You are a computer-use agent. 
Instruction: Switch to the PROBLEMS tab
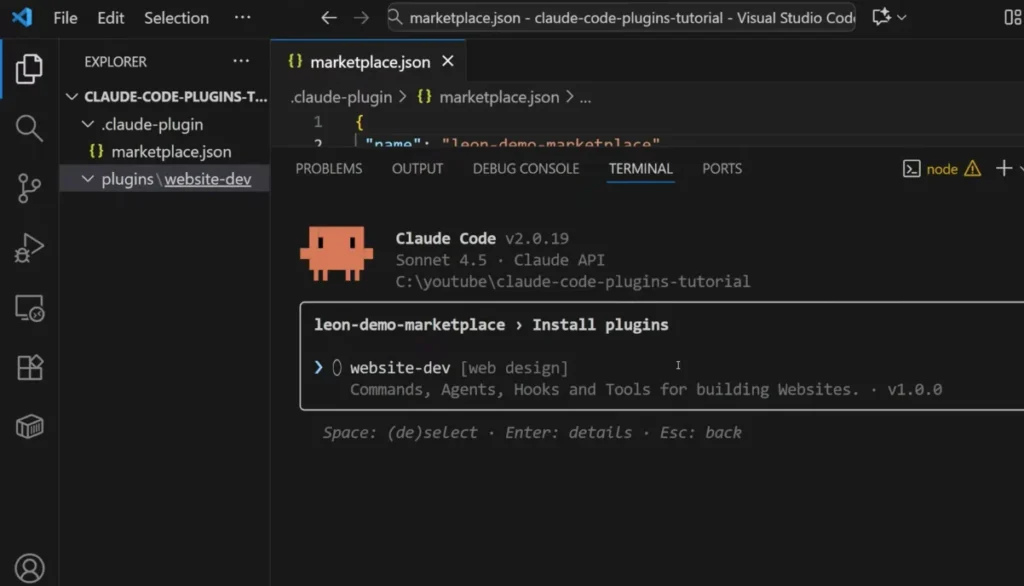[x=329, y=169]
